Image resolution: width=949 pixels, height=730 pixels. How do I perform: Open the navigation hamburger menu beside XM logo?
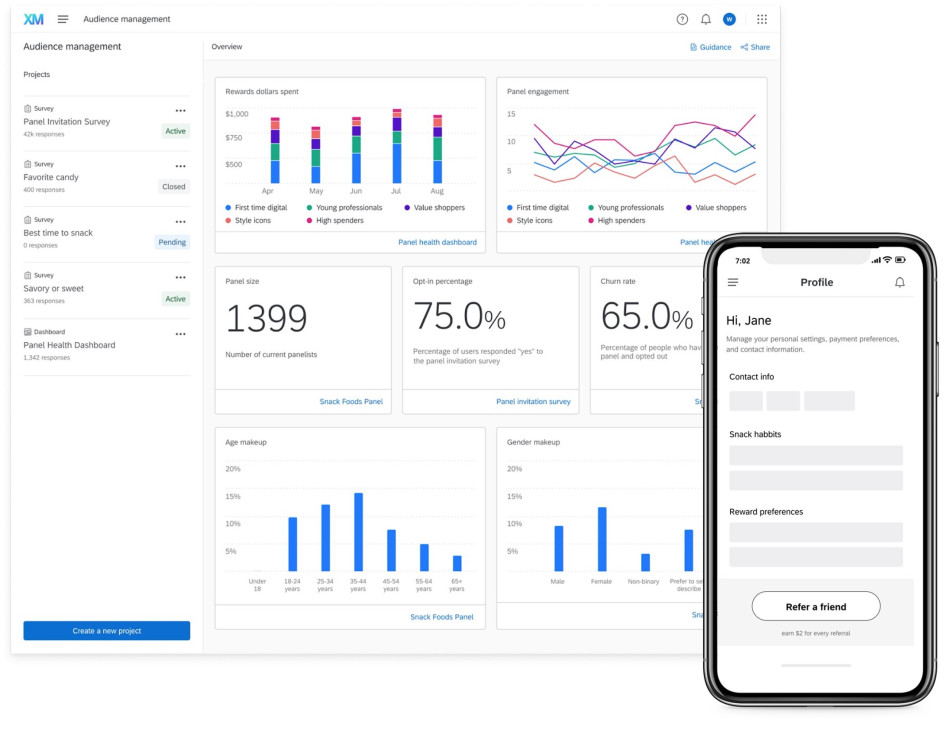click(x=61, y=18)
